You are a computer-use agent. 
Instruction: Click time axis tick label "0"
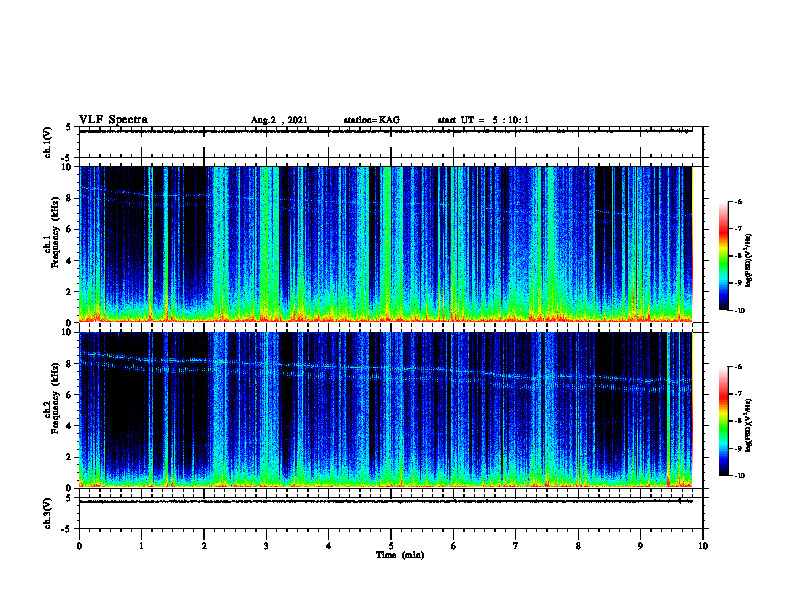point(79,546)
